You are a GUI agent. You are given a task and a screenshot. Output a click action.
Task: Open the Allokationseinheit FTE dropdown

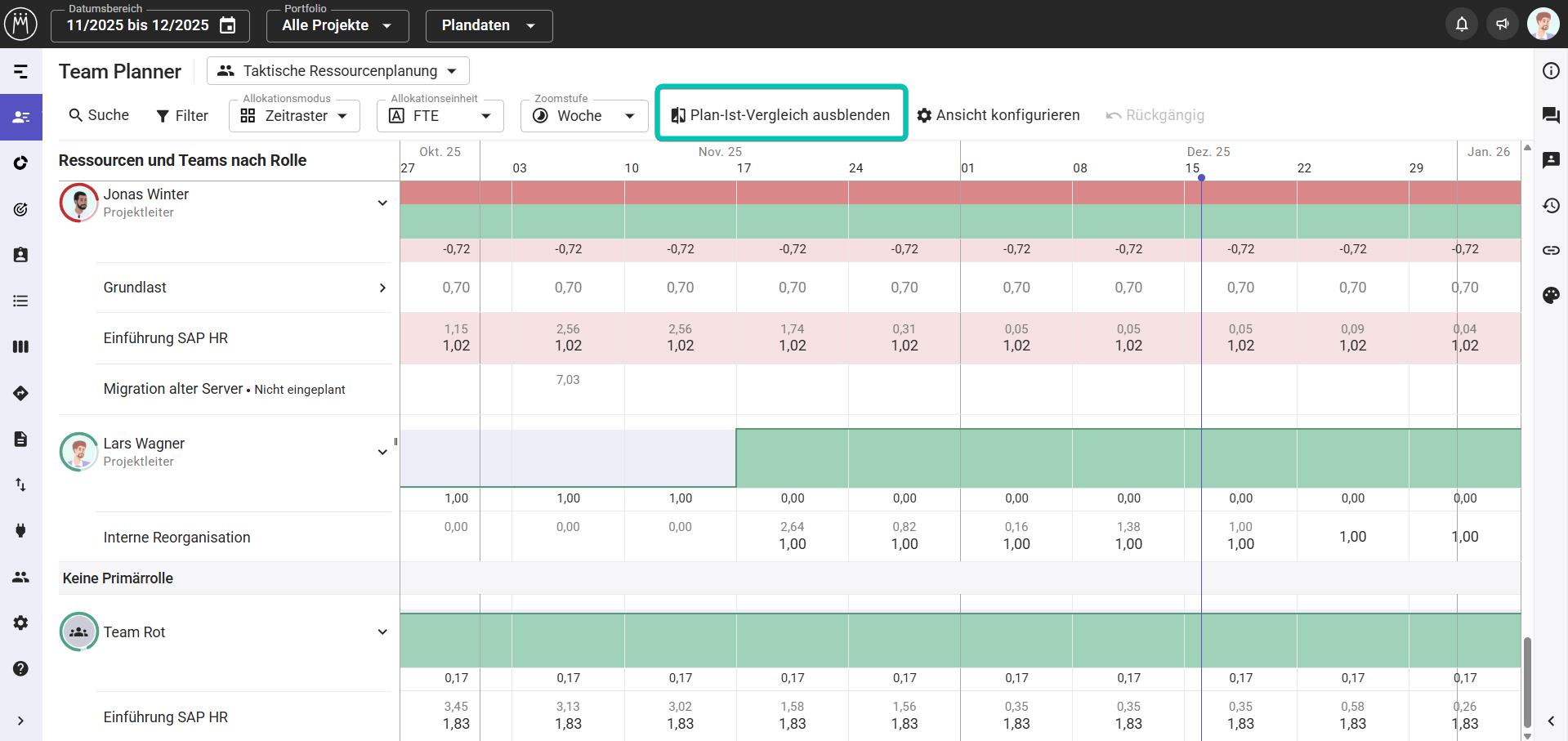click(440, 116)
